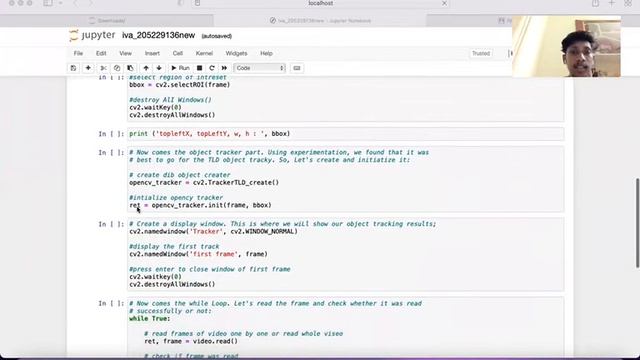This screenshot has height=360, width=640.
Task: Open the command palette keyboard icon
Action: (297, 68)
